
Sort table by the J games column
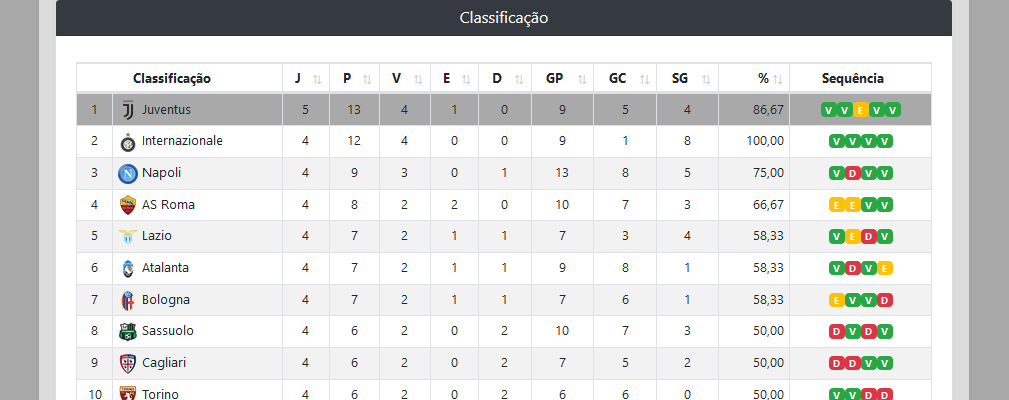(x=305, y=79)
